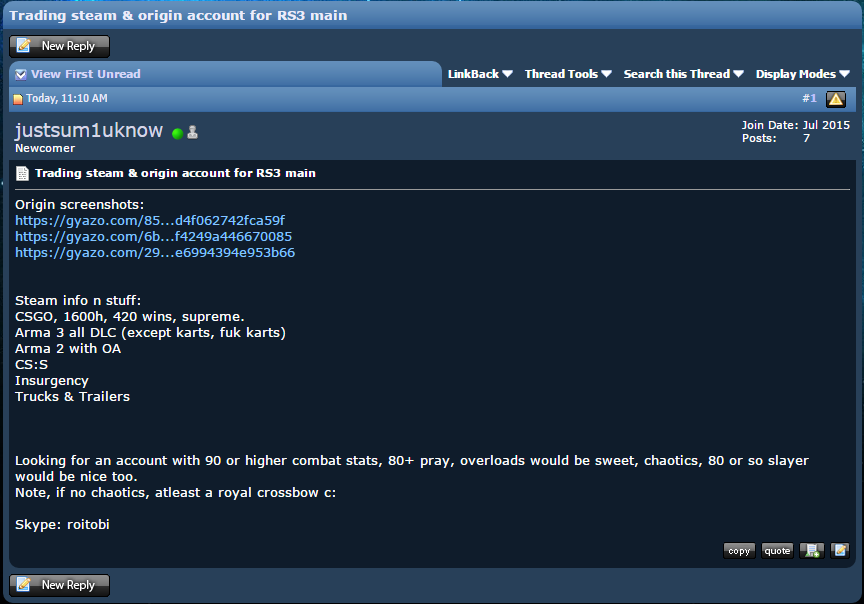Click 'Arma 2 with OA' line

(x=68, y=349)
